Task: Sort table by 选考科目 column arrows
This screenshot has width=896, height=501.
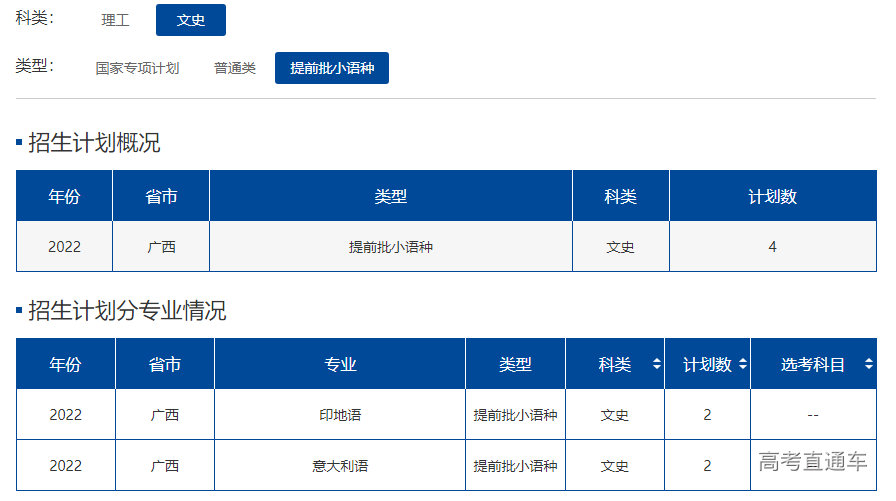Action: point(868,365)
